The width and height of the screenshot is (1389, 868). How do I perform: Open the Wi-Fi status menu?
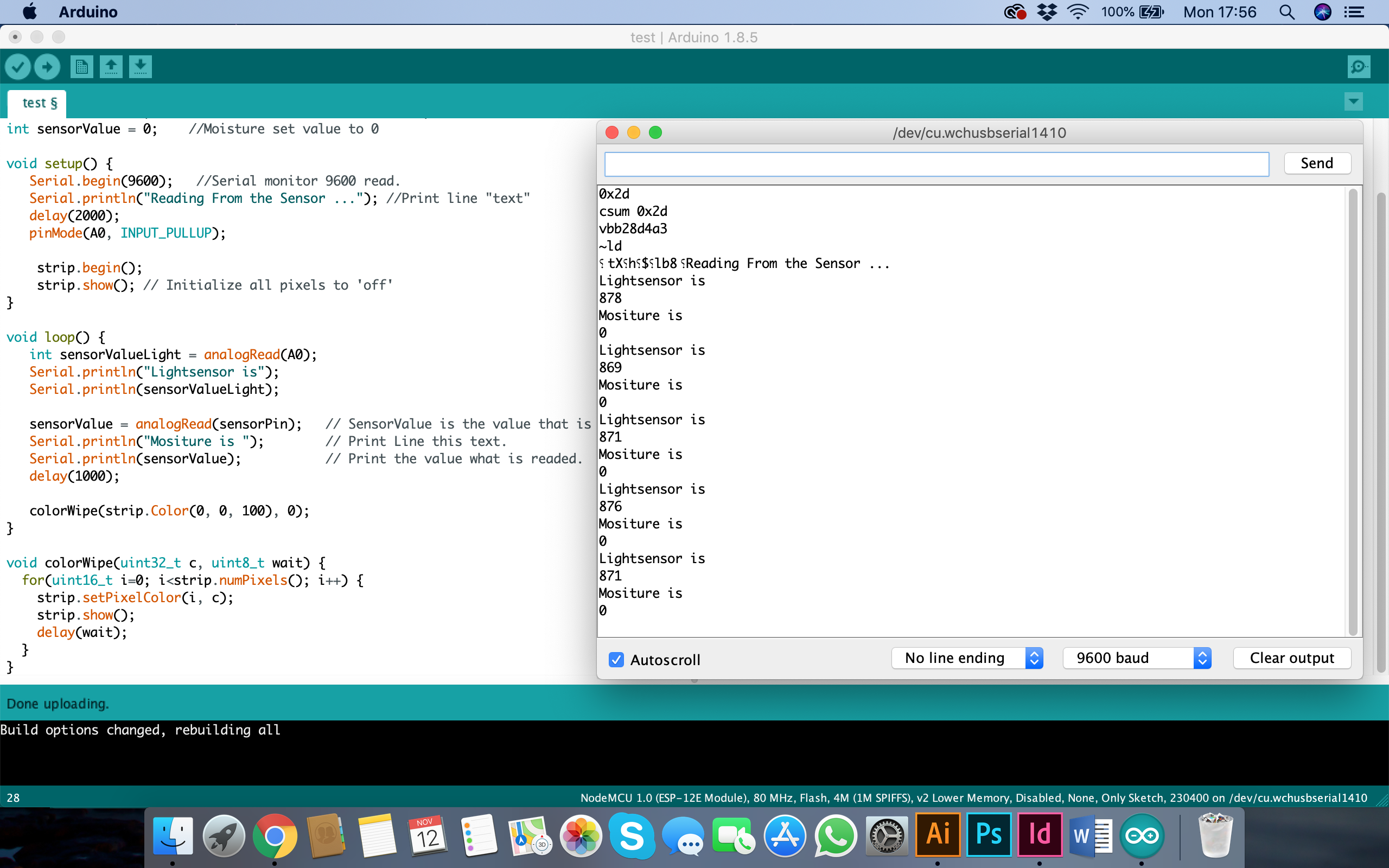coord(1078,12)
